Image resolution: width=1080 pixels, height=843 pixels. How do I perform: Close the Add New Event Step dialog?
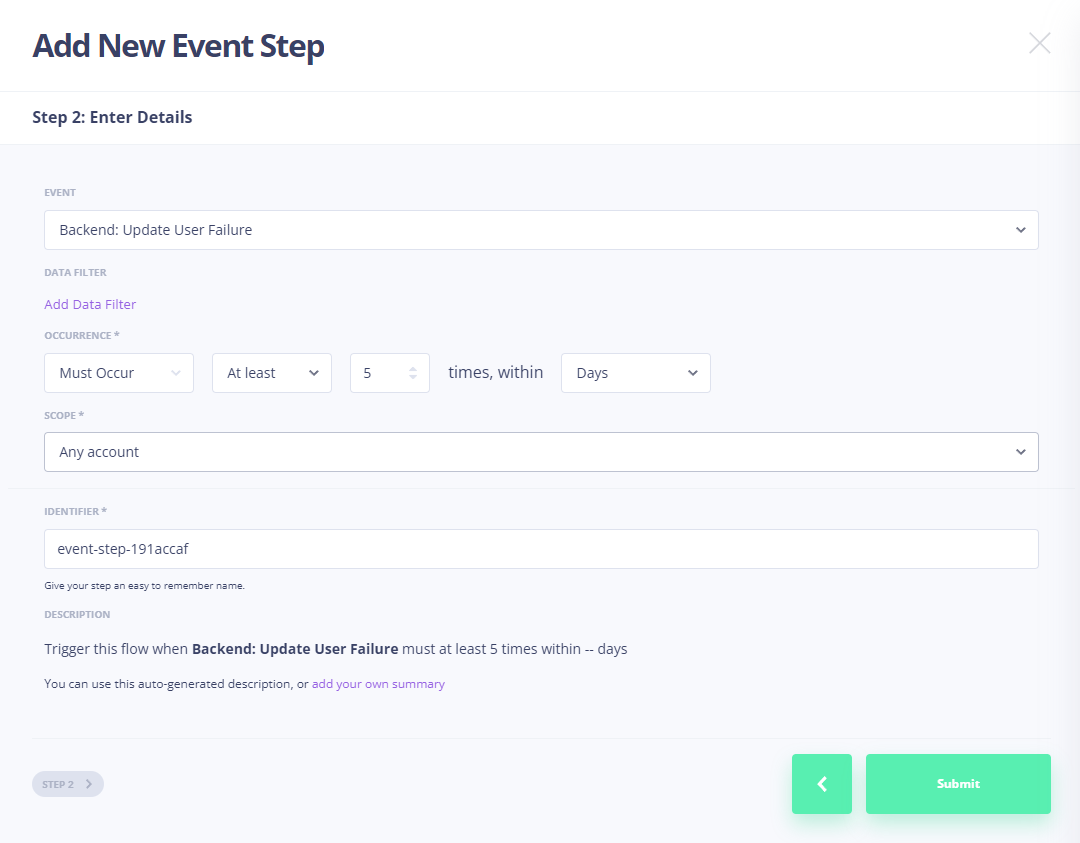click(x=1039, y=43)
